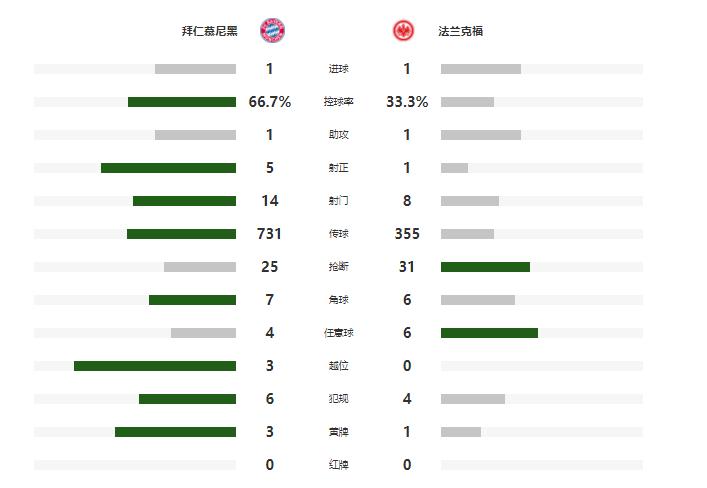Viewport: 707px width, 488px height.
Task: Click Bayern's green 射正 bar
Action: coord(168,168)
